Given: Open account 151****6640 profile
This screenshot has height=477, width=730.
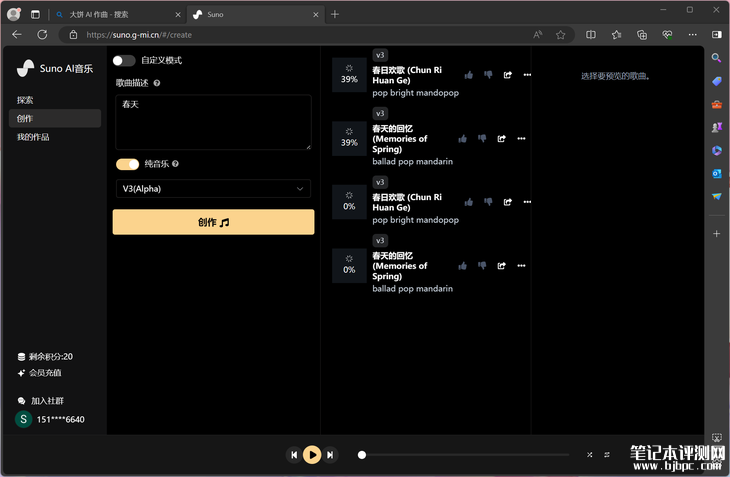Looking at the screenshot, I should 50,419.
